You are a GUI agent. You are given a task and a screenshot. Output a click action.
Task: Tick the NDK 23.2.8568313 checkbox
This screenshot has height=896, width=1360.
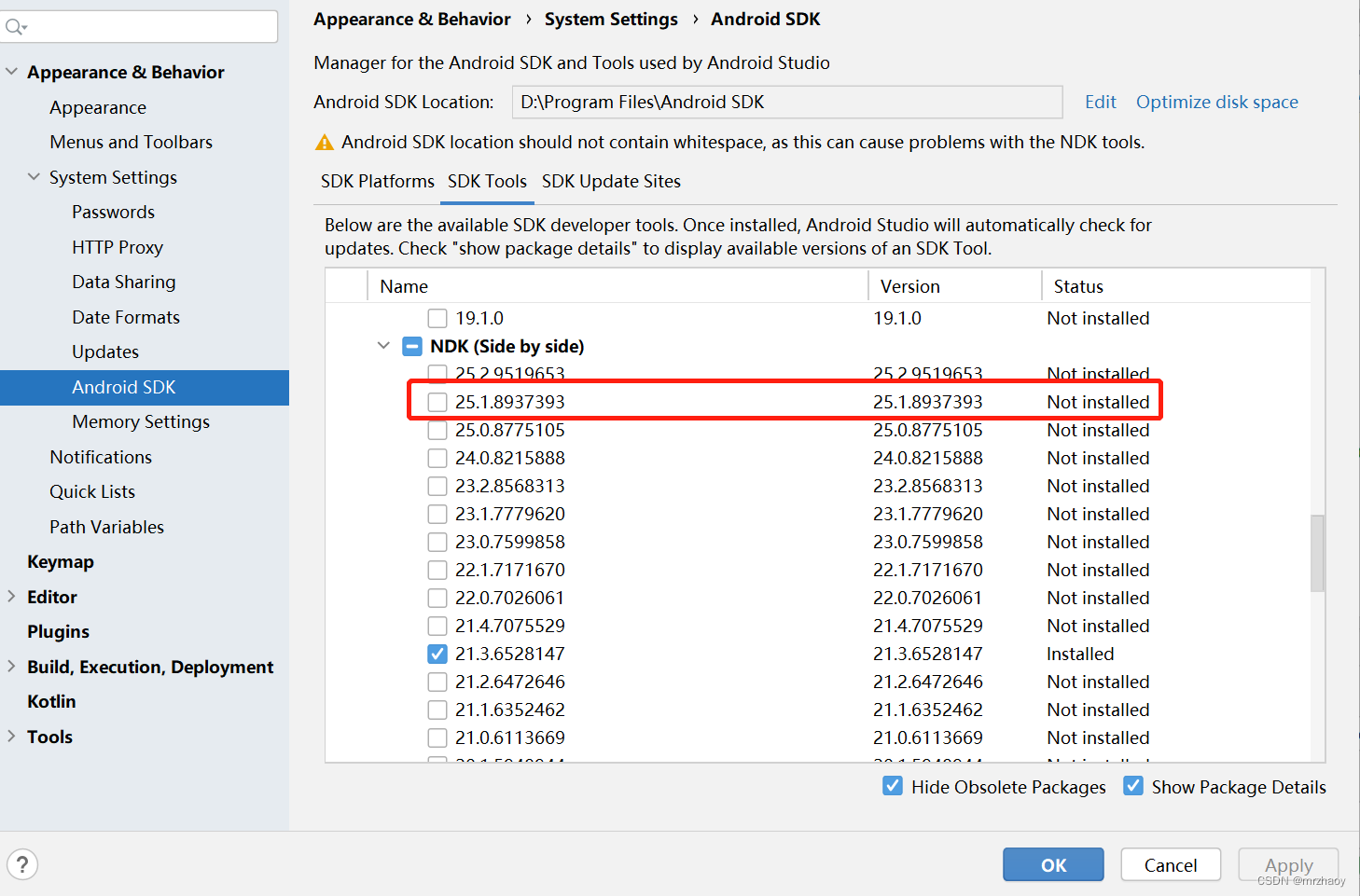[437, 486]
